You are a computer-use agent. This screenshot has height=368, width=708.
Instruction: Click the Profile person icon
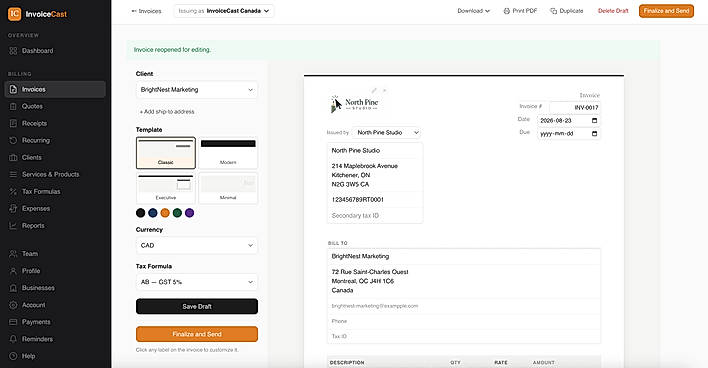click(13, 271)
